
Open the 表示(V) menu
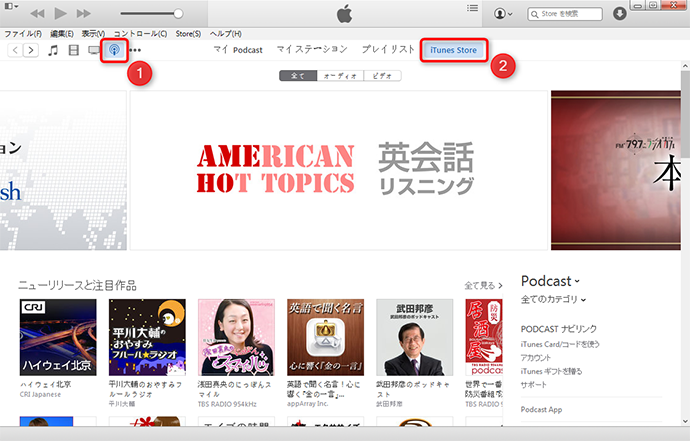tap(93, 34)
